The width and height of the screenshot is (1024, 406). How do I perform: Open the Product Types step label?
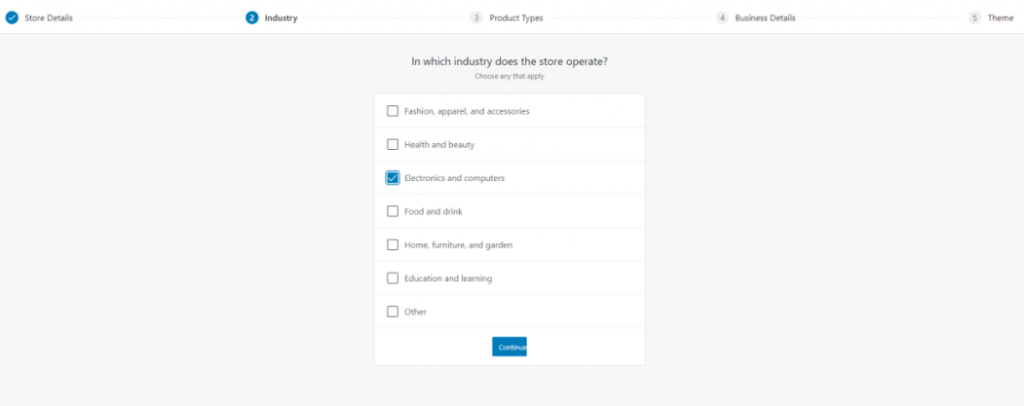516,18
